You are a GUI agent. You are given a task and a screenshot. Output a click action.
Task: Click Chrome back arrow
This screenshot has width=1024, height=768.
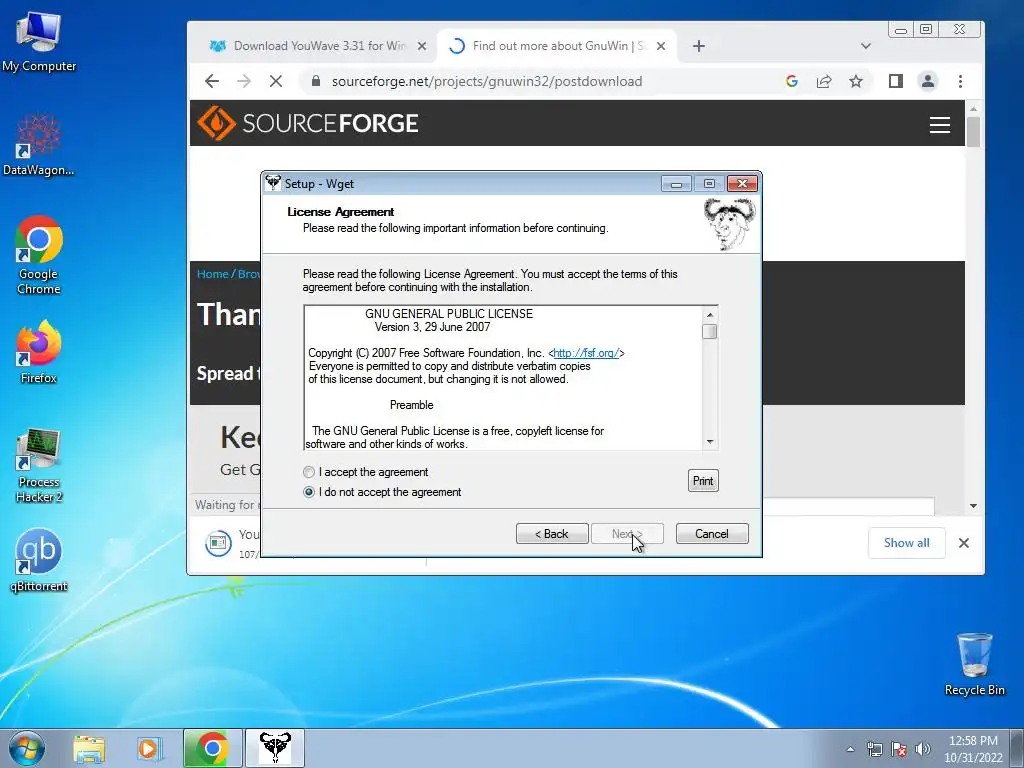[x=212, y=81]
